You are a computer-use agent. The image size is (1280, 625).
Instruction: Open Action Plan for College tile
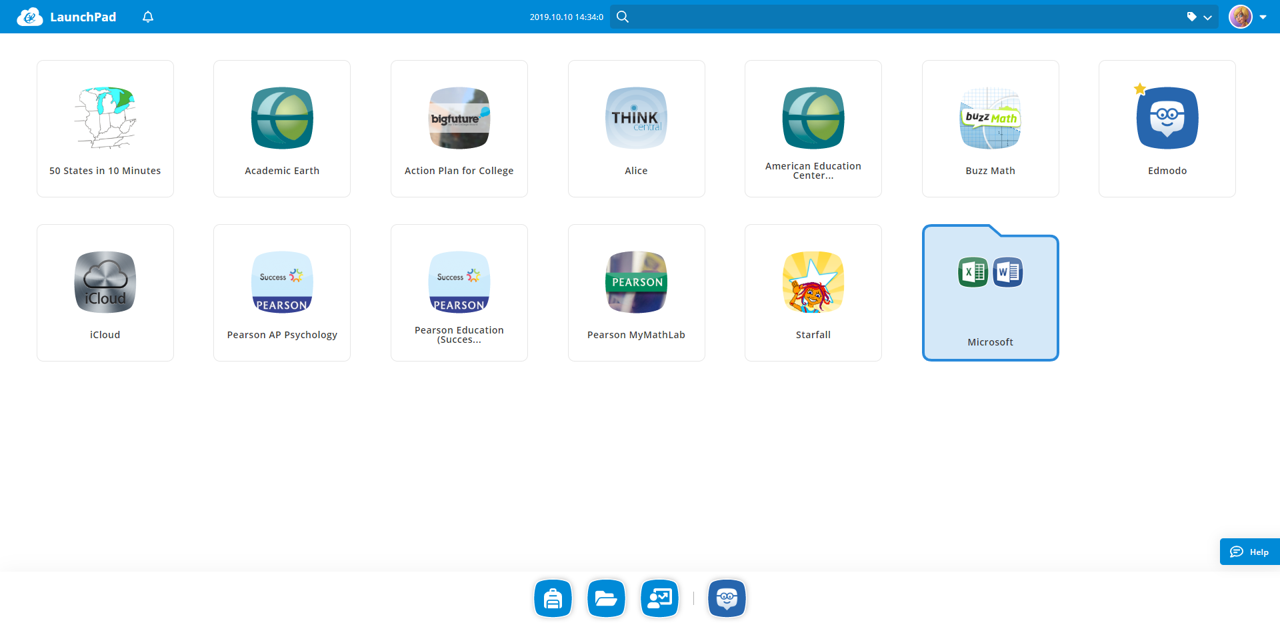pyautogui.click(x=459, y=128)
